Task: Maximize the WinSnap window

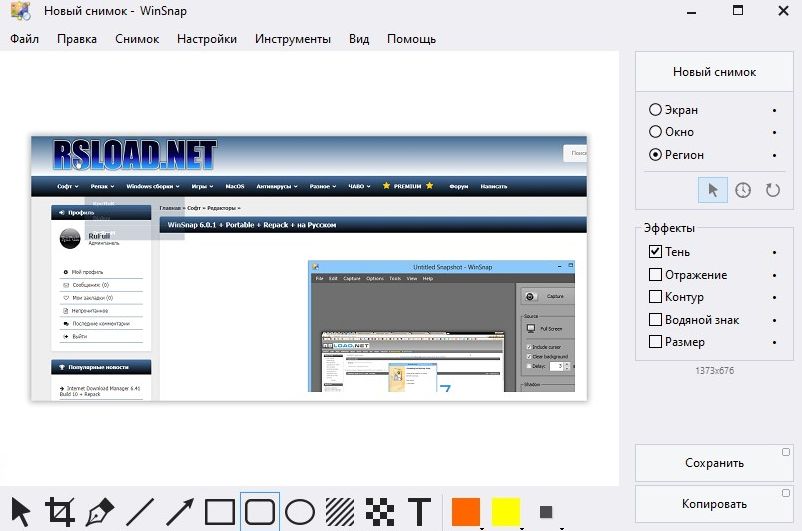Action: pos(738,10)
